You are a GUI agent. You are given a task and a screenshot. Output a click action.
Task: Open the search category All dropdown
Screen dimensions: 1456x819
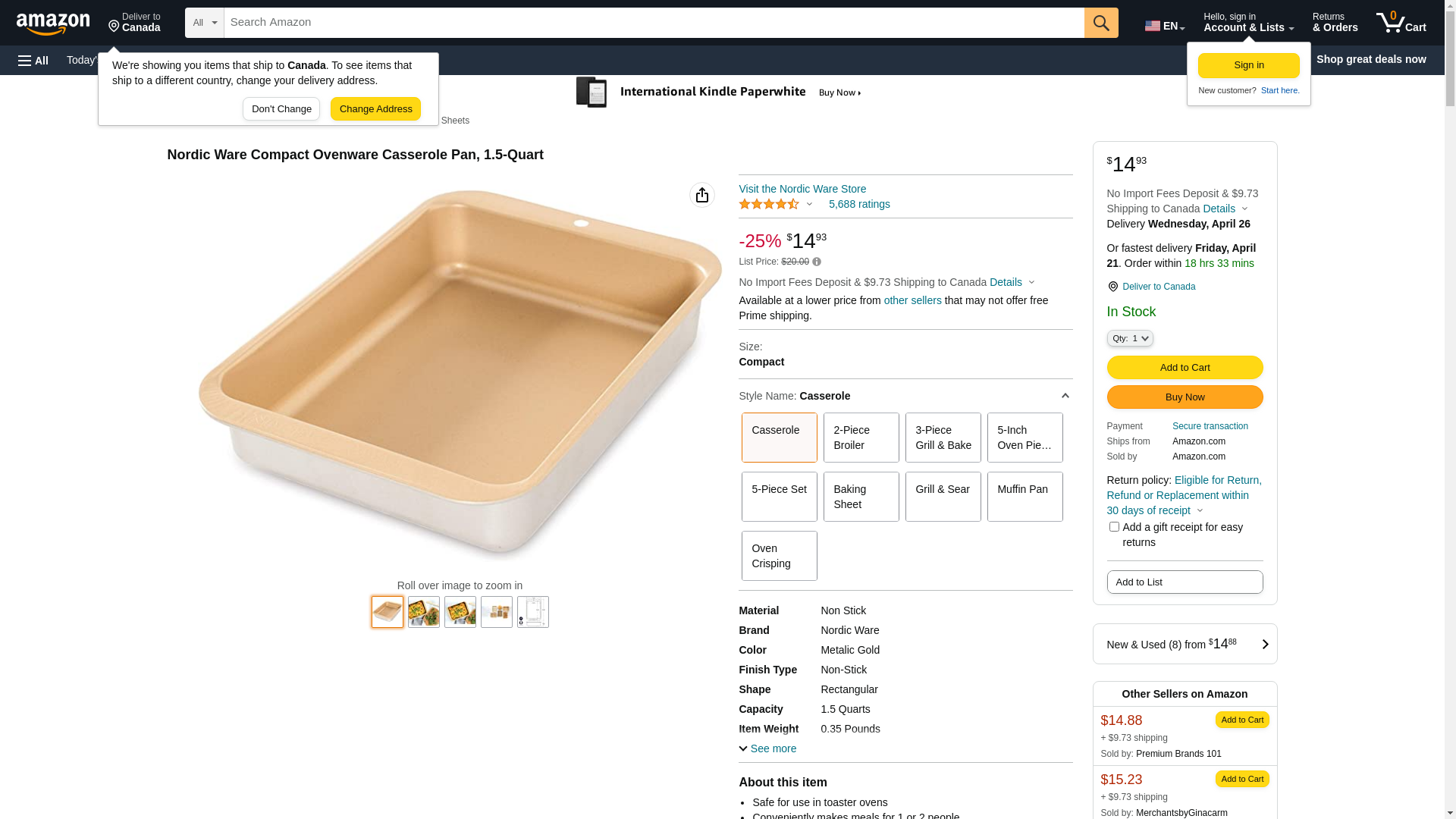(204, 23)
